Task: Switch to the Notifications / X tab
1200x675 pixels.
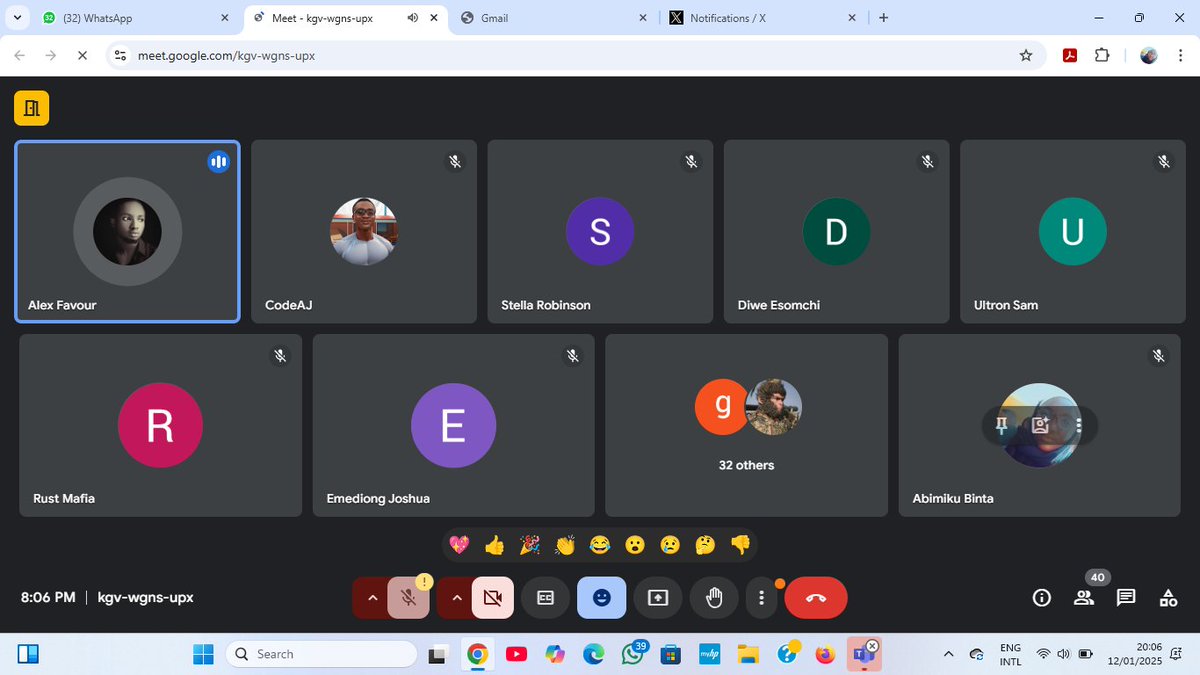Action: 762,18
